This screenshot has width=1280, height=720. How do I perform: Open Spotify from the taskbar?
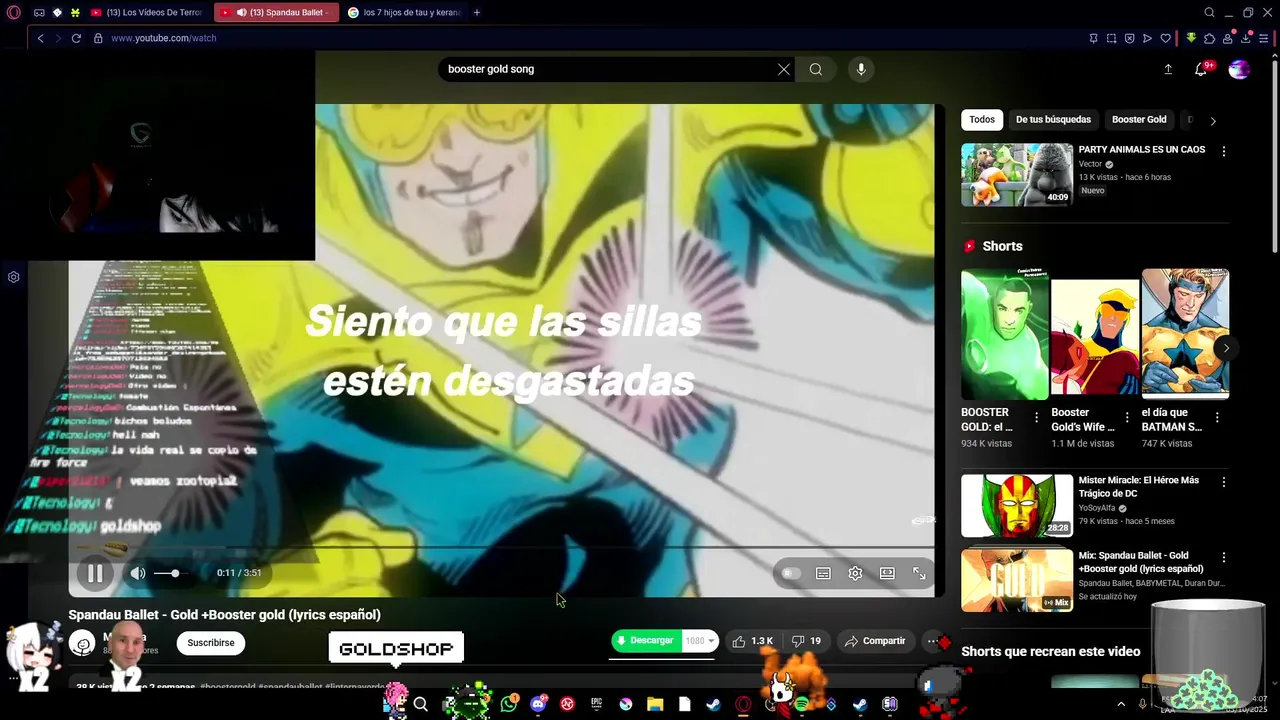click(x=801, y=704)
